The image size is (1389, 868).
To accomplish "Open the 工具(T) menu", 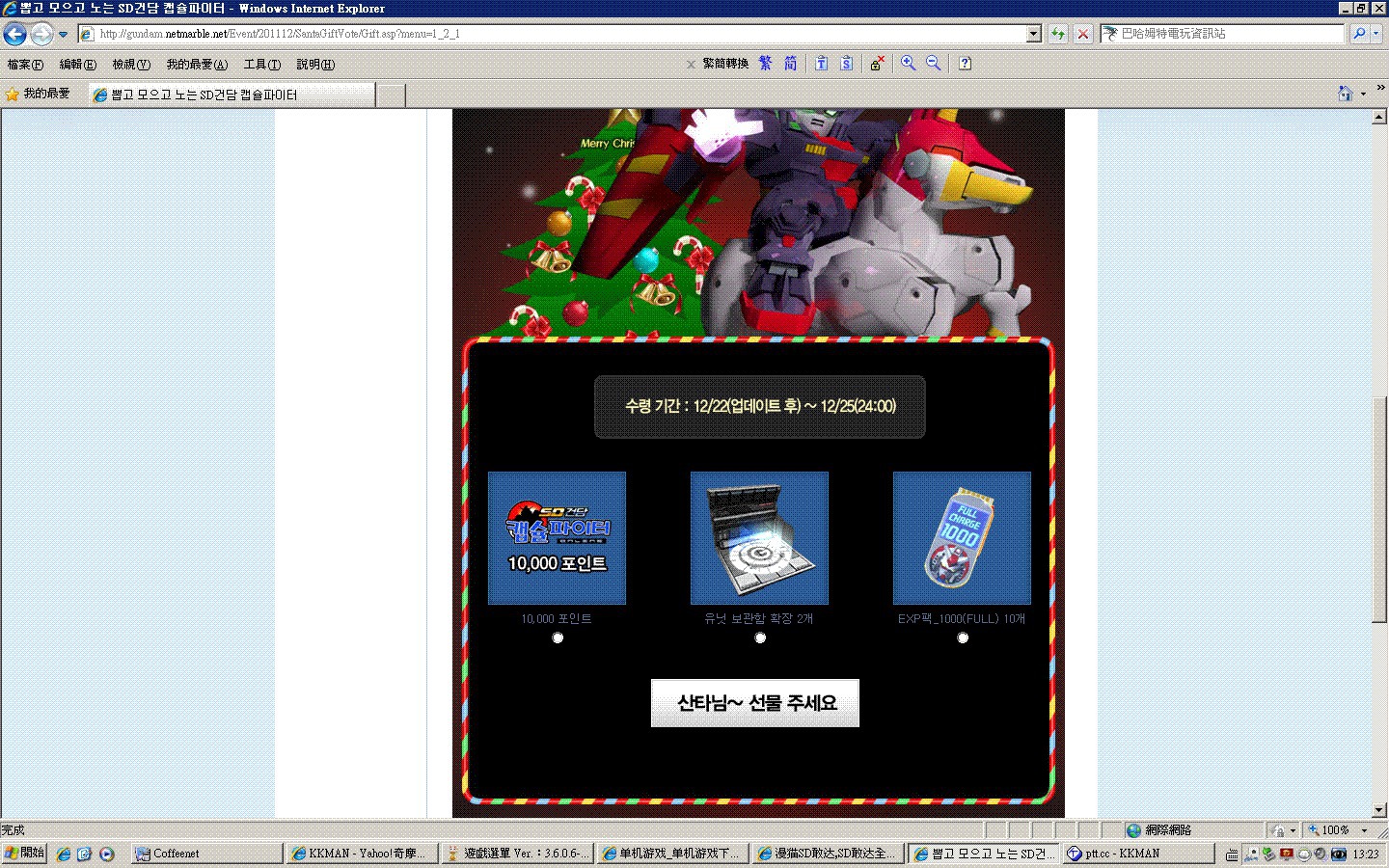I will [x=262, y=65].
